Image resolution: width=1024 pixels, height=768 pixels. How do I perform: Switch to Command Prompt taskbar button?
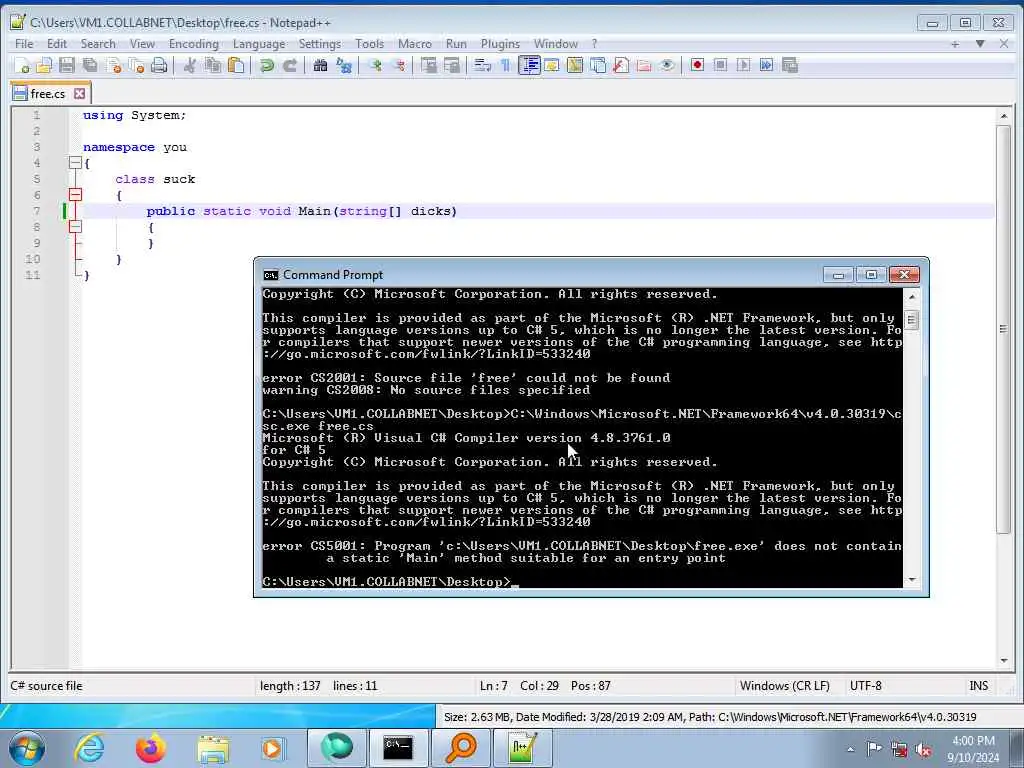point(398,748)
